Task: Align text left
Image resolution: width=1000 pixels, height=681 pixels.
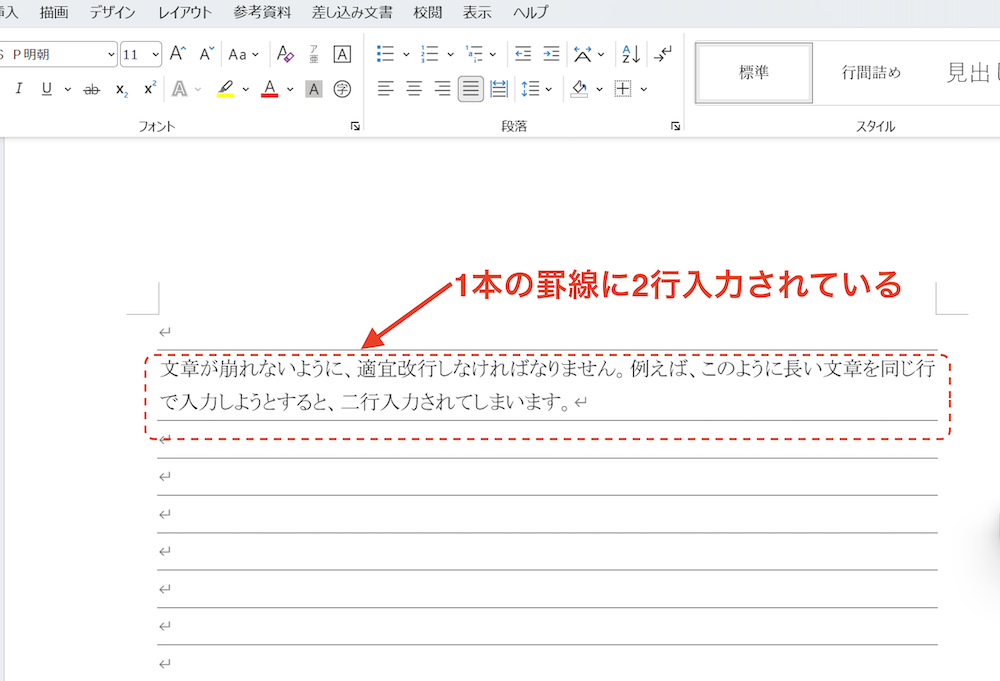Action: [x=385, y=89]
